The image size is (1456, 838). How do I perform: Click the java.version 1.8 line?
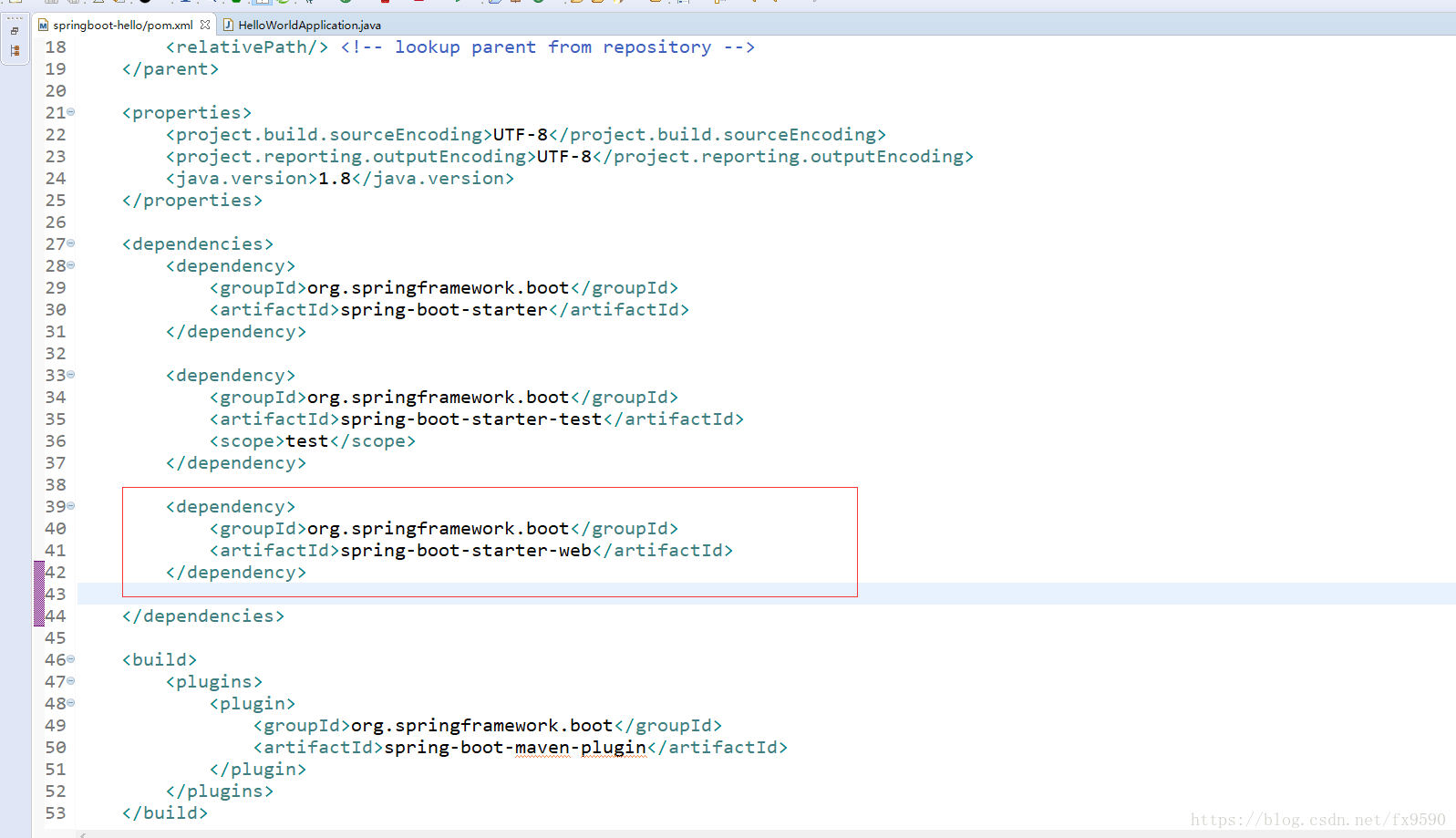click(340, 179)
